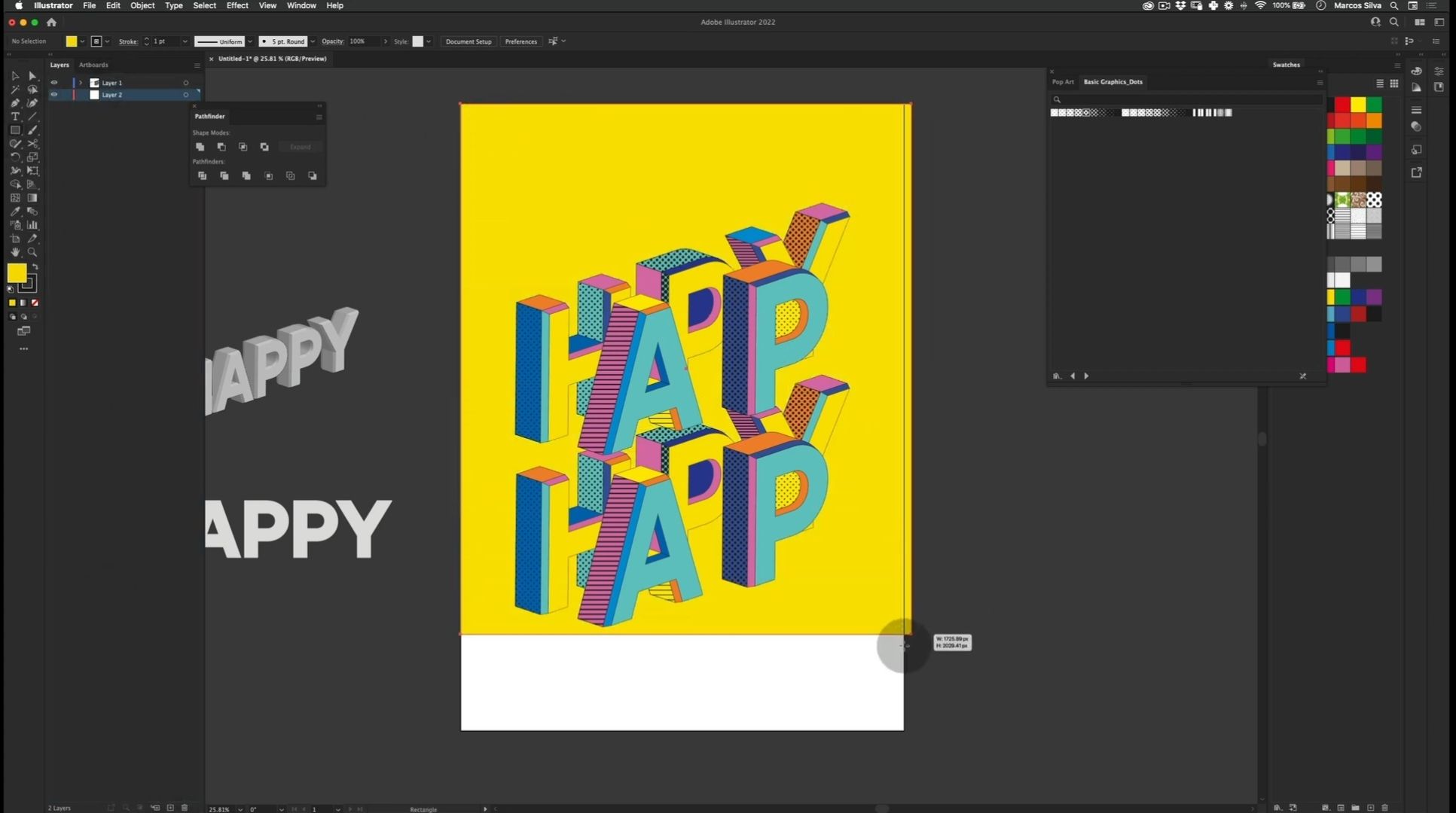
Task: Expand the Opacity arrow
Action: (x=386, y=41)
